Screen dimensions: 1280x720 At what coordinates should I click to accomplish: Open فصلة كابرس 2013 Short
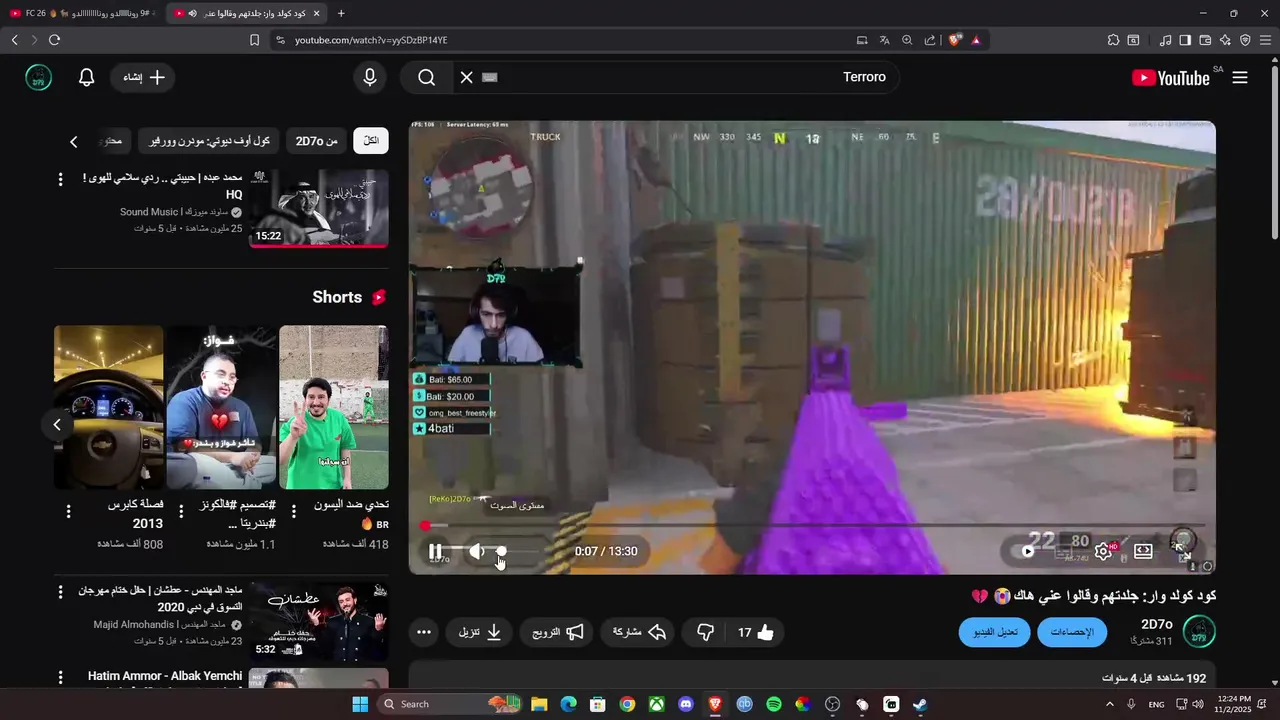[x=108, y=407]
